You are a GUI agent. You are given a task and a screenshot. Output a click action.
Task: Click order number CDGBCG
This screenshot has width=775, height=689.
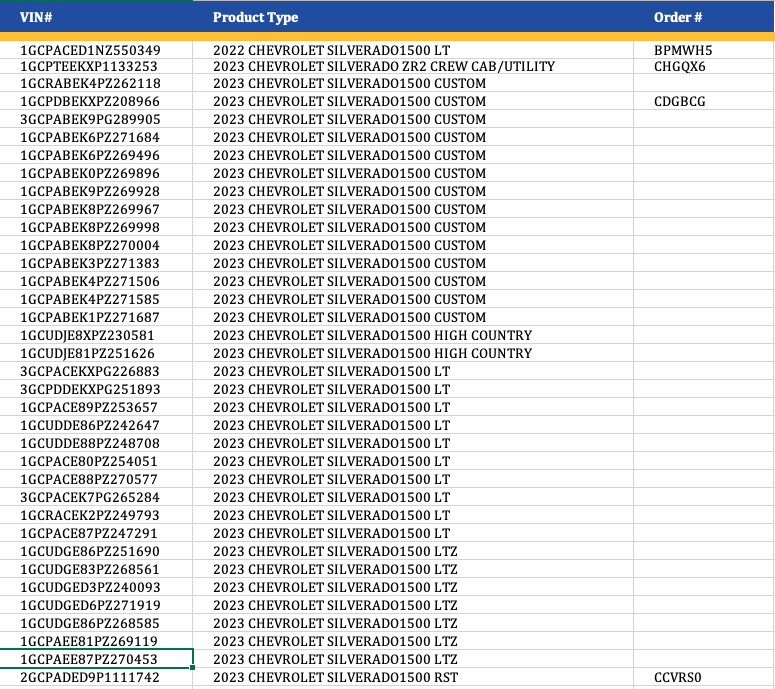(x=680, y=101)
